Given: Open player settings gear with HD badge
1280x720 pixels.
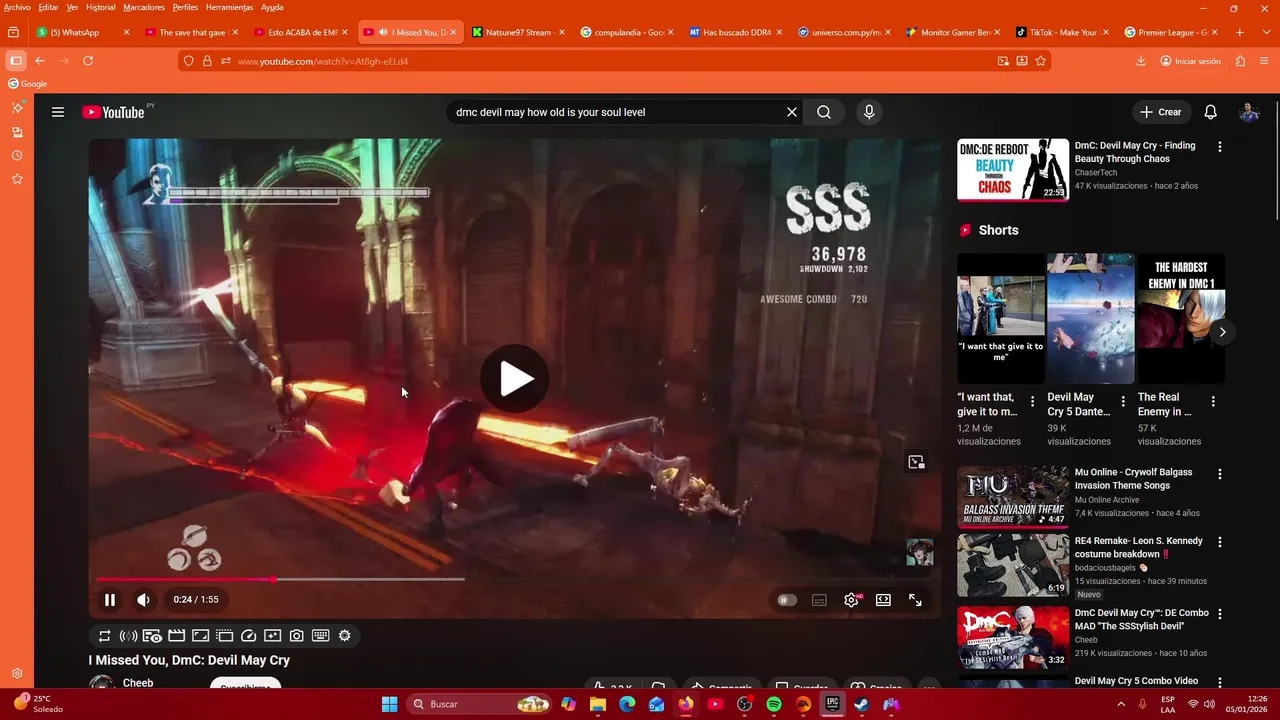Looking at the screenshot, I should point(851,600).
